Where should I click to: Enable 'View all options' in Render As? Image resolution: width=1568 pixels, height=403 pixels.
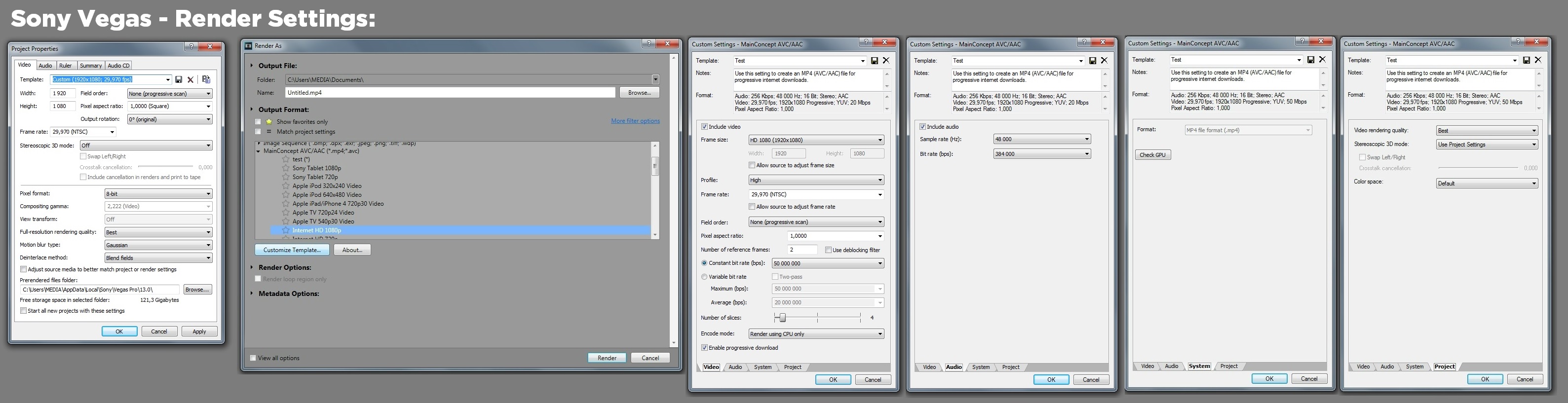253,358
